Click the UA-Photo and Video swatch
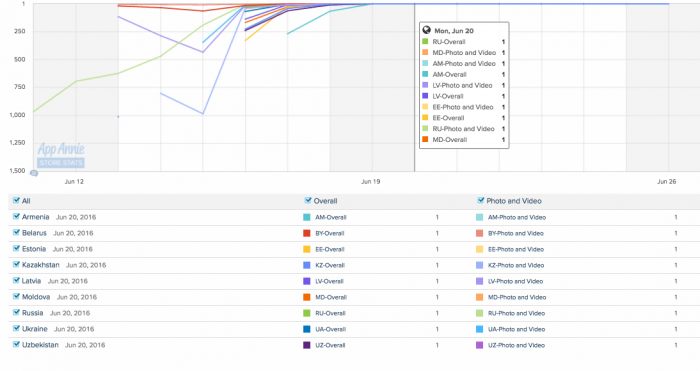This screenshot has width=700, height=371. [x=479, y=329]
